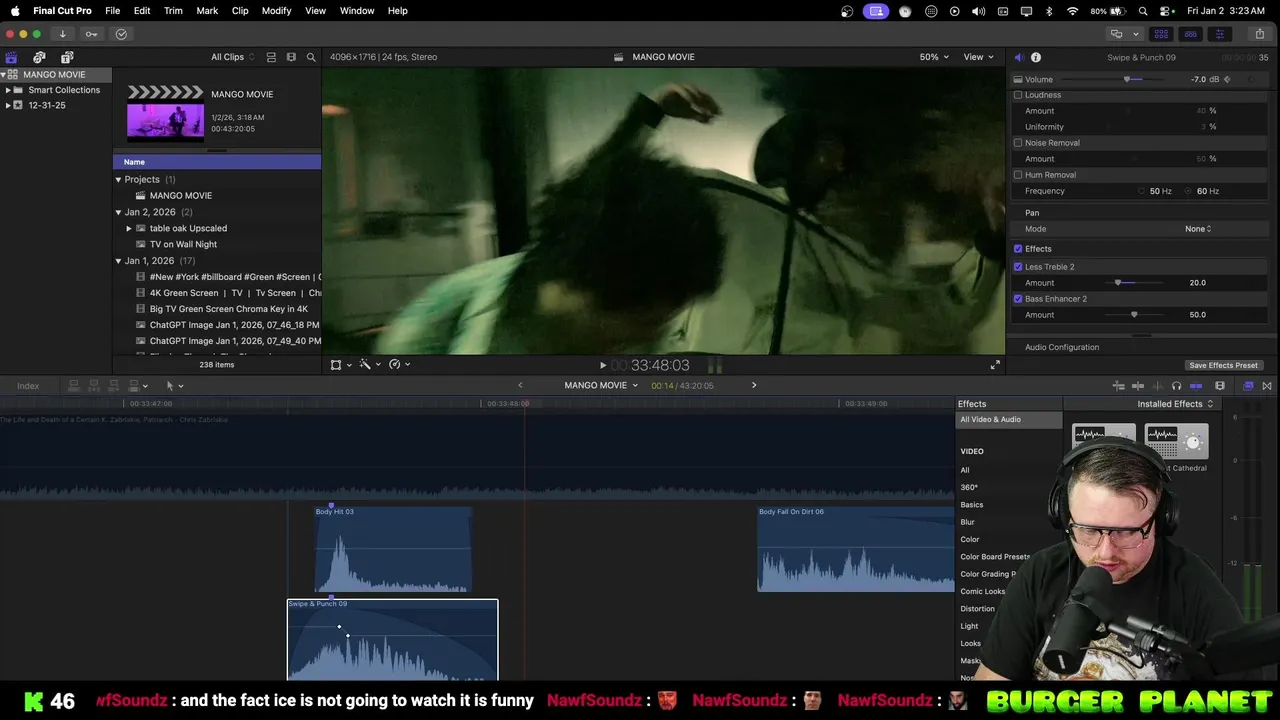This screenshot has width=1280, height=720.
Task: Open the Installed Effects dropdown
Action: [1175, 404]
